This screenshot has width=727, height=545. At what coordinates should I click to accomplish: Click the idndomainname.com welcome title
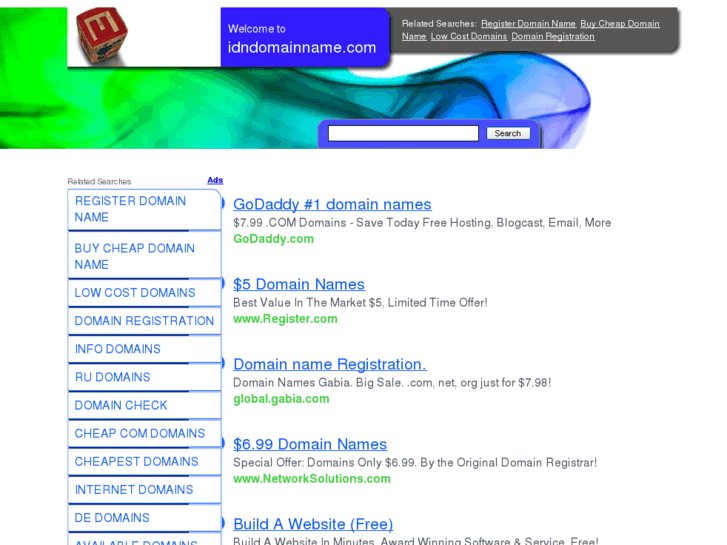[302, 47]
